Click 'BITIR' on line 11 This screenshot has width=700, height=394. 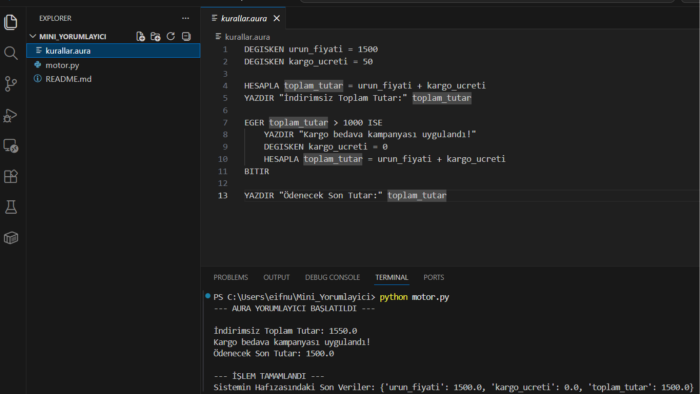click(x=257, y=171)
